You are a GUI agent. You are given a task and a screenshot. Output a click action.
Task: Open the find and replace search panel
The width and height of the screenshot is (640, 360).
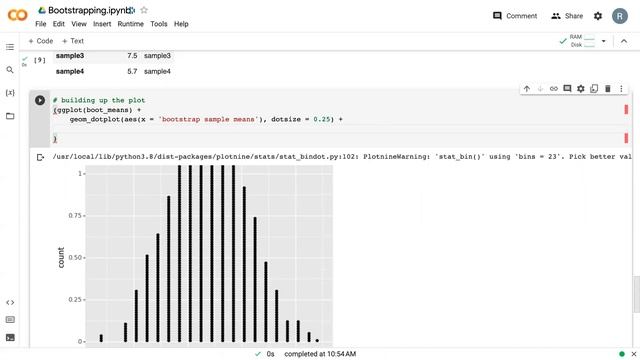pyautogui.click(x=10, y=70)
